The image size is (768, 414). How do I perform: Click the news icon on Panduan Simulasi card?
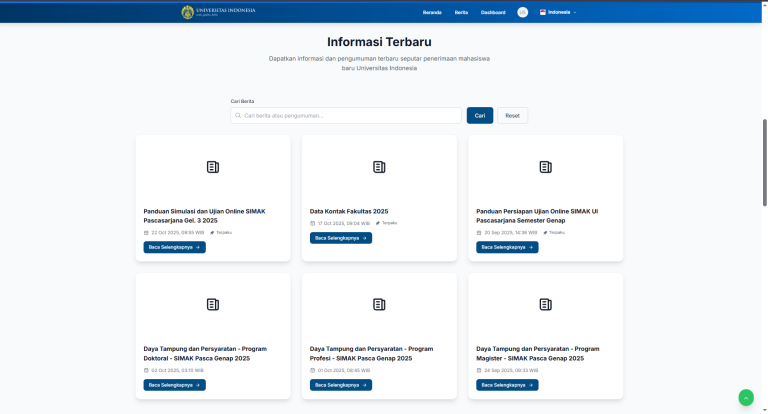point(213,167)
